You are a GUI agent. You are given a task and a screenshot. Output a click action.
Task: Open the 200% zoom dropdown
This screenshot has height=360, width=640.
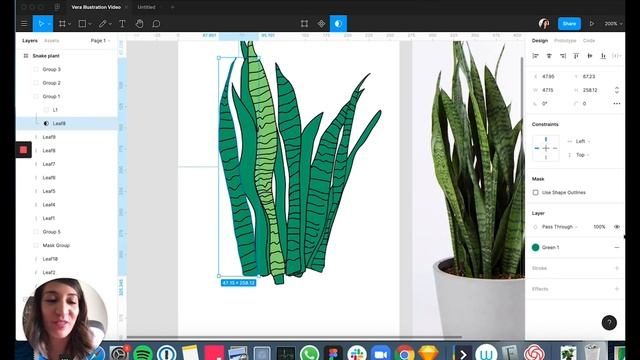click(613, 24)
